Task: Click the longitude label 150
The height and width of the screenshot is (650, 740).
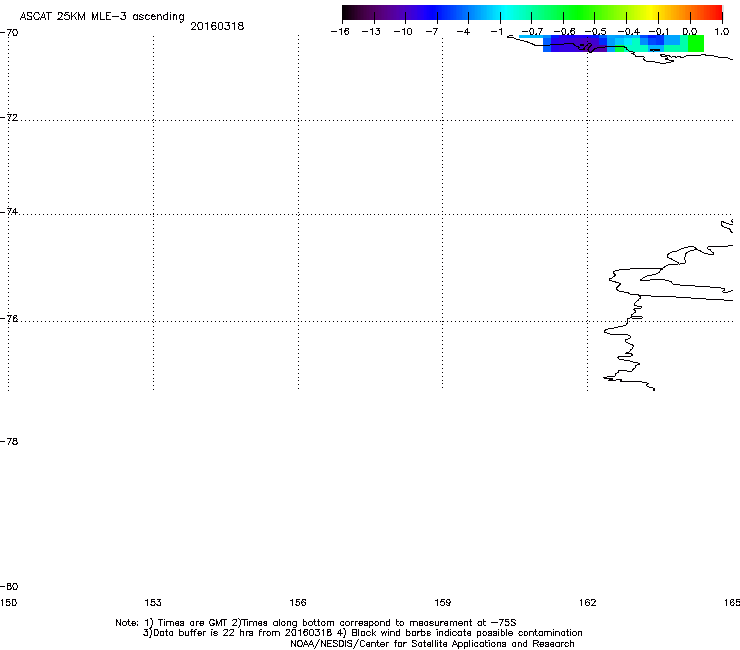Action: (x=8, y=602)
